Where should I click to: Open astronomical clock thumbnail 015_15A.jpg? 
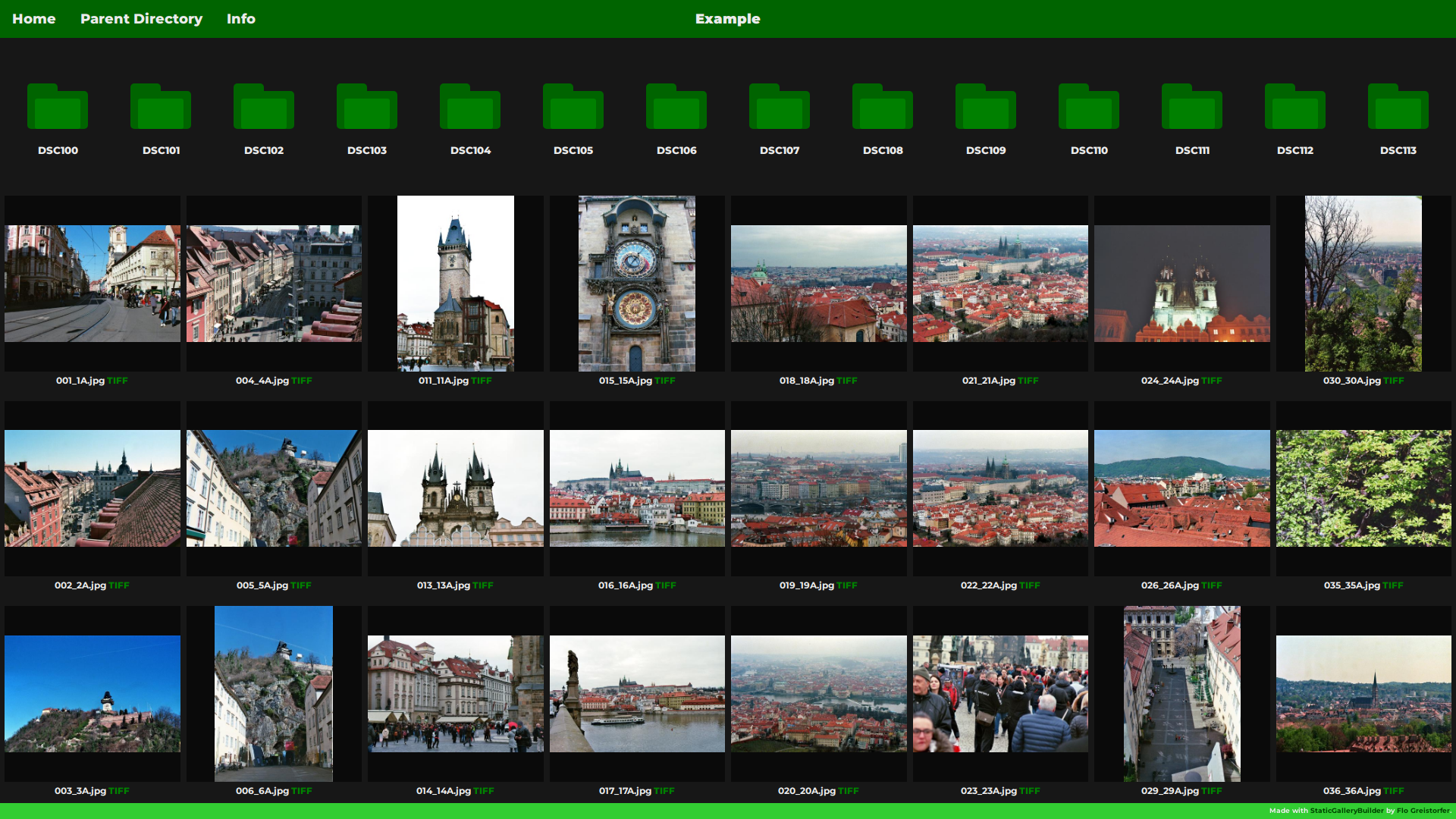(x=637, y=284)
